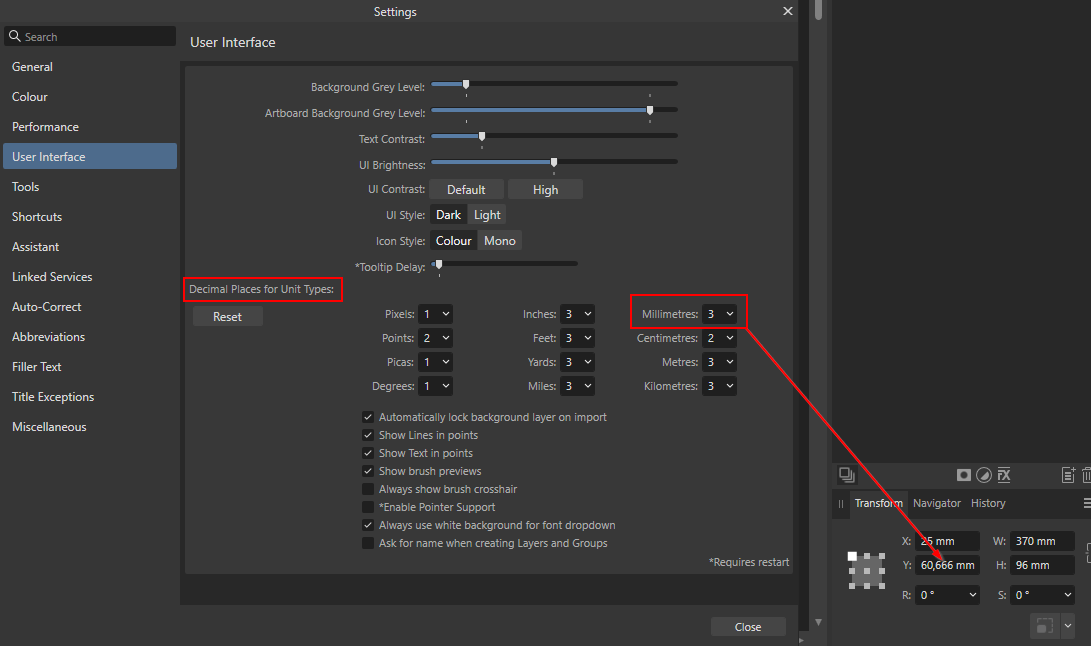Switch to the Navigator tab
Viewport: 1091px width, 646px height.
[x=936, y=503]
